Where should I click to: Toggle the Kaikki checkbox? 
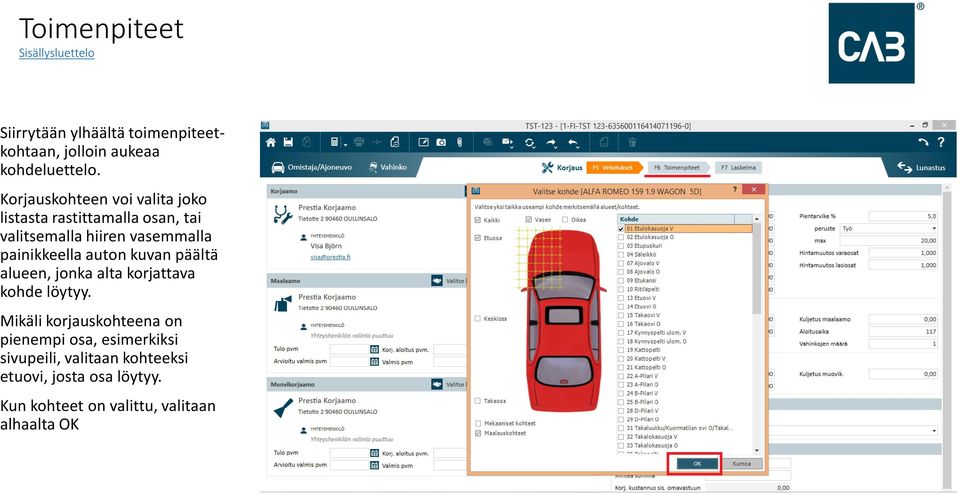(x=478, y=219)
